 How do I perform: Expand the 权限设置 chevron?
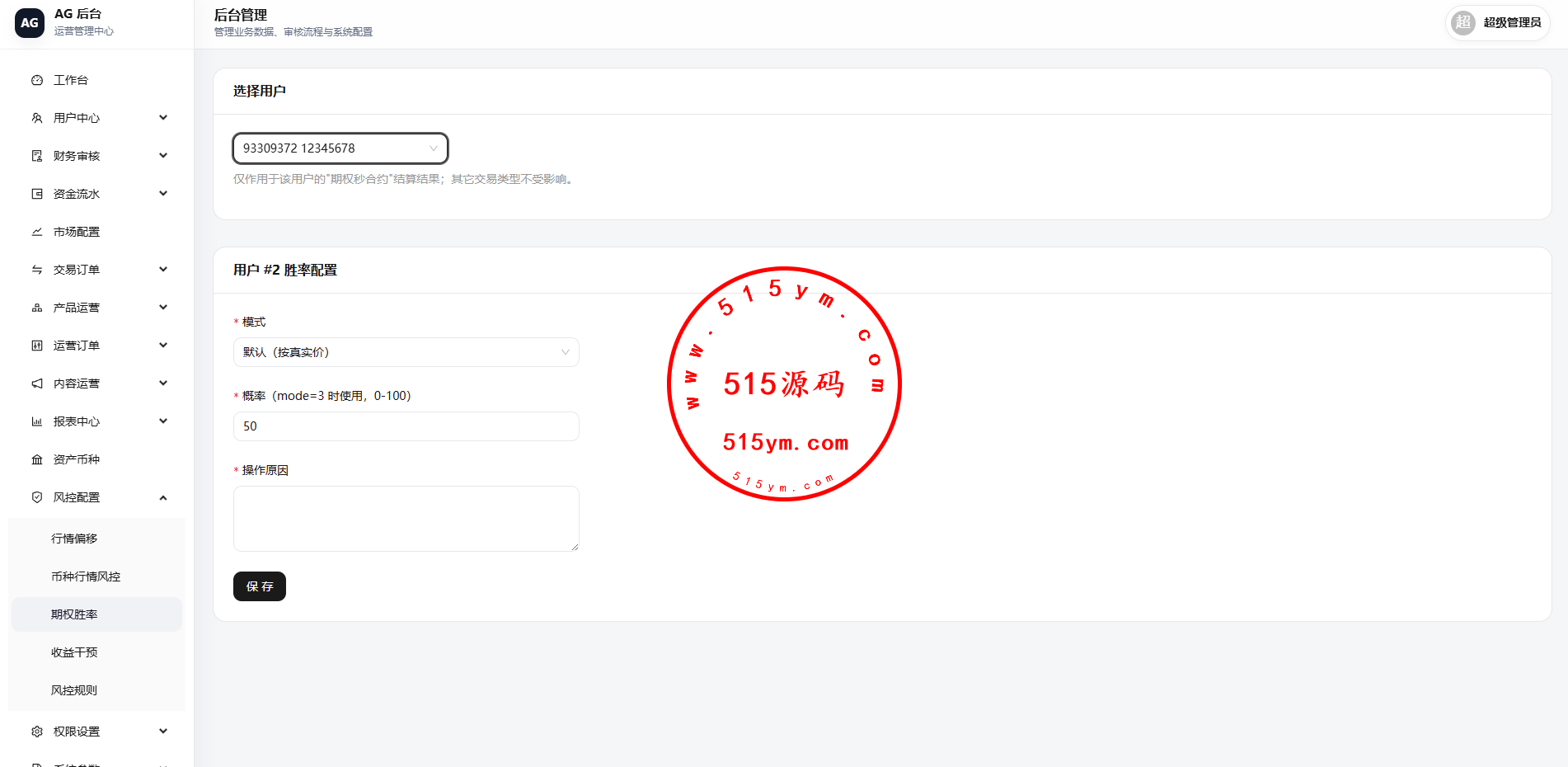click(x=163, y=732)
